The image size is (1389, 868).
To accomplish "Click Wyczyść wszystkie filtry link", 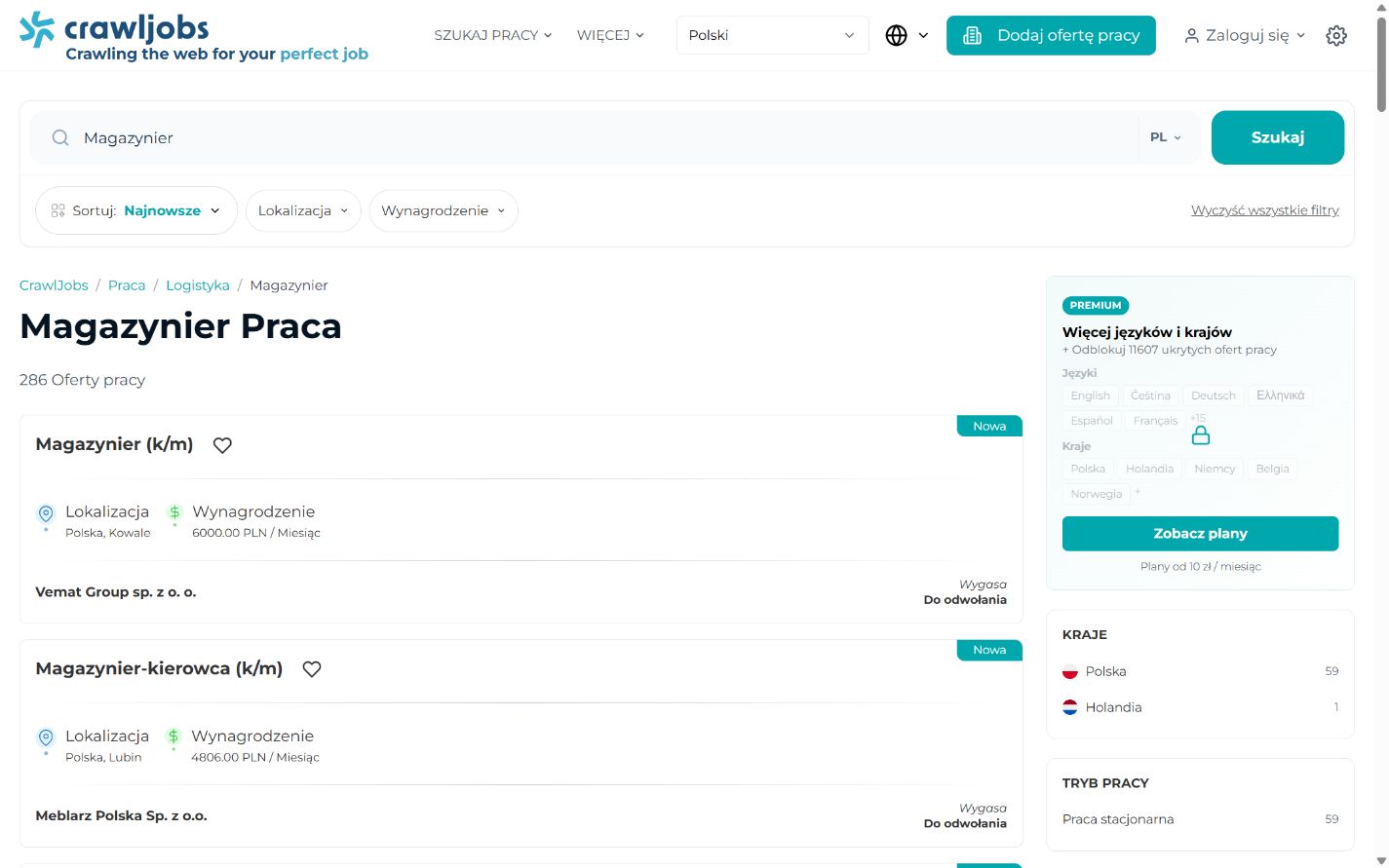I will point(1265,210).
